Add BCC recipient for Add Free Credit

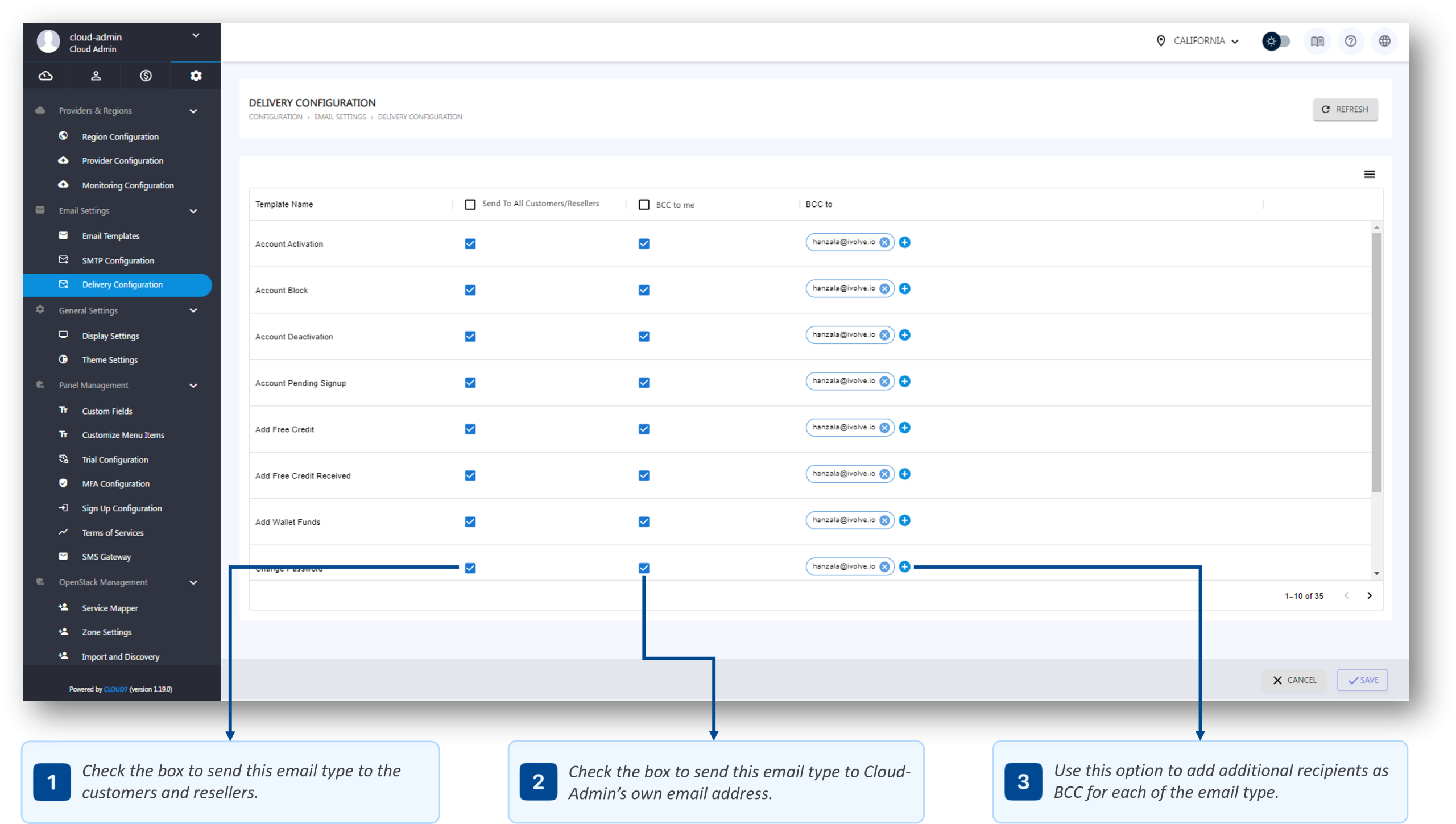tap(905, 428)
